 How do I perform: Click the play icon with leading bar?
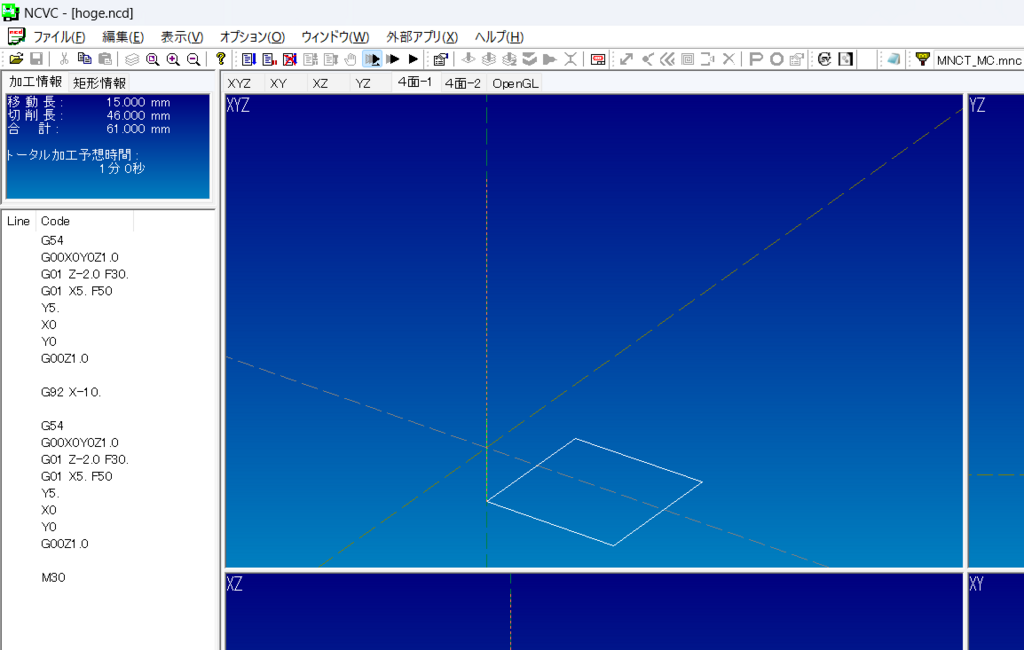coord(392,59)
